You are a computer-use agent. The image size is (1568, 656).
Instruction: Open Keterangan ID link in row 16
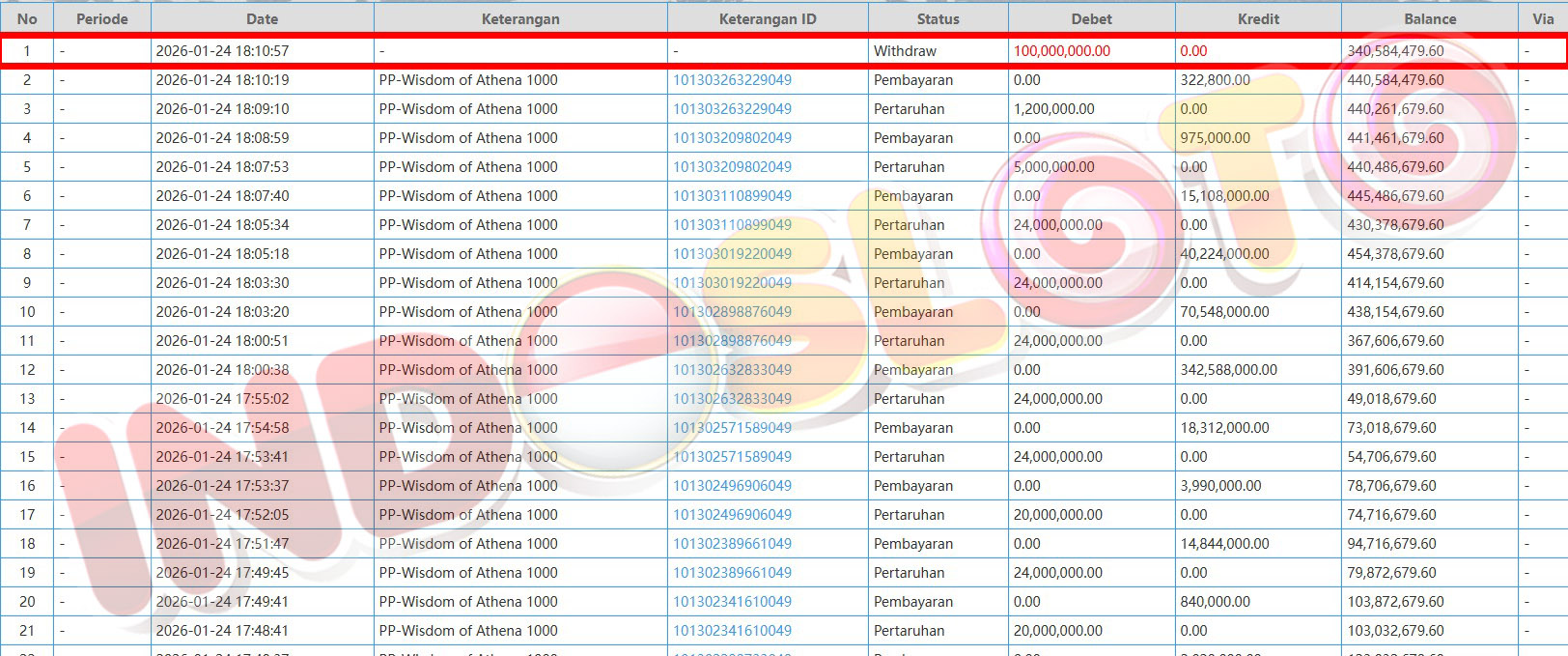tap(732, 486)
